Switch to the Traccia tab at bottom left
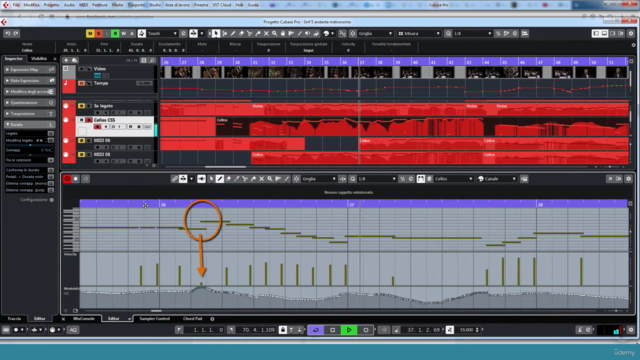Viewport: 640px width, 360px height. tap(14, 319)
